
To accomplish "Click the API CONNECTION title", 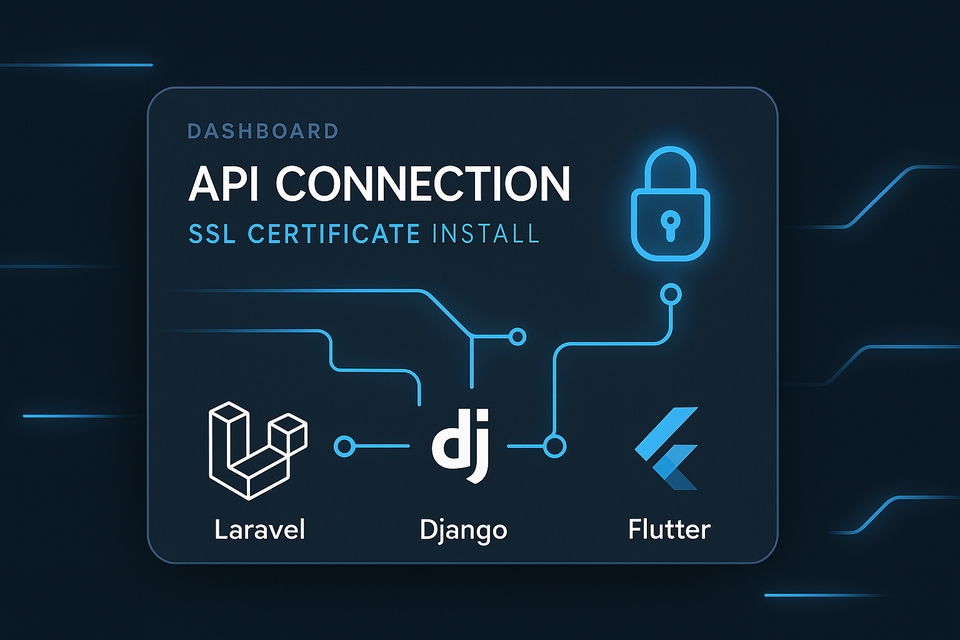I will click(x=379, y=183).
